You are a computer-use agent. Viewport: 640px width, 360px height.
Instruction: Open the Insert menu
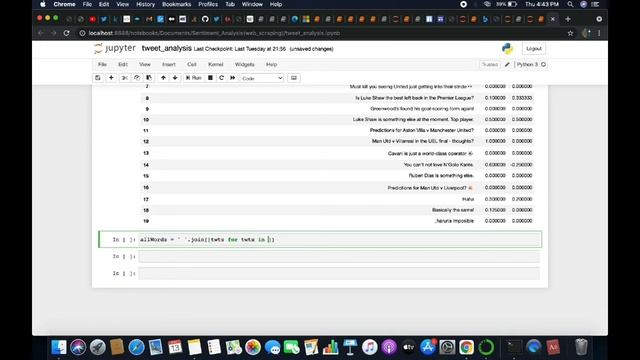coord(169,64)
